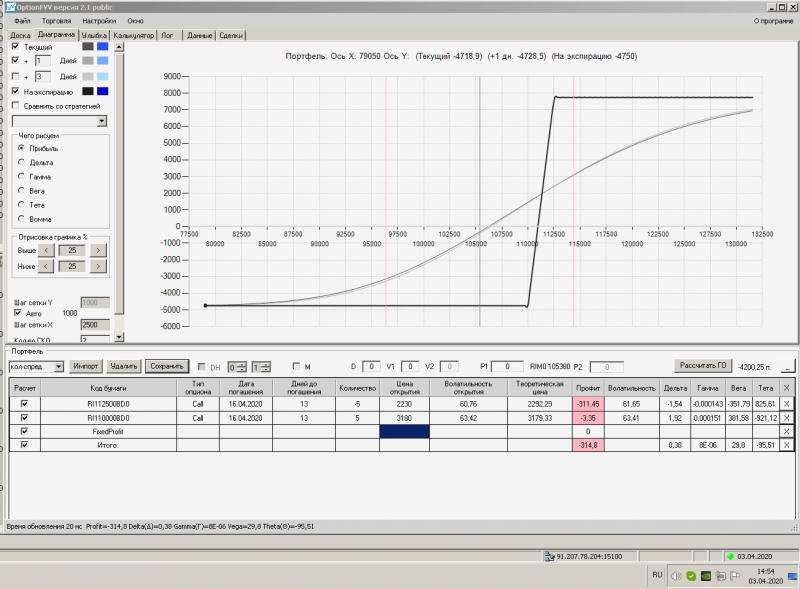Switch to the Калькулятор tab
The image size is (800, 589).
pyautogui.click(x=133, y=35)
